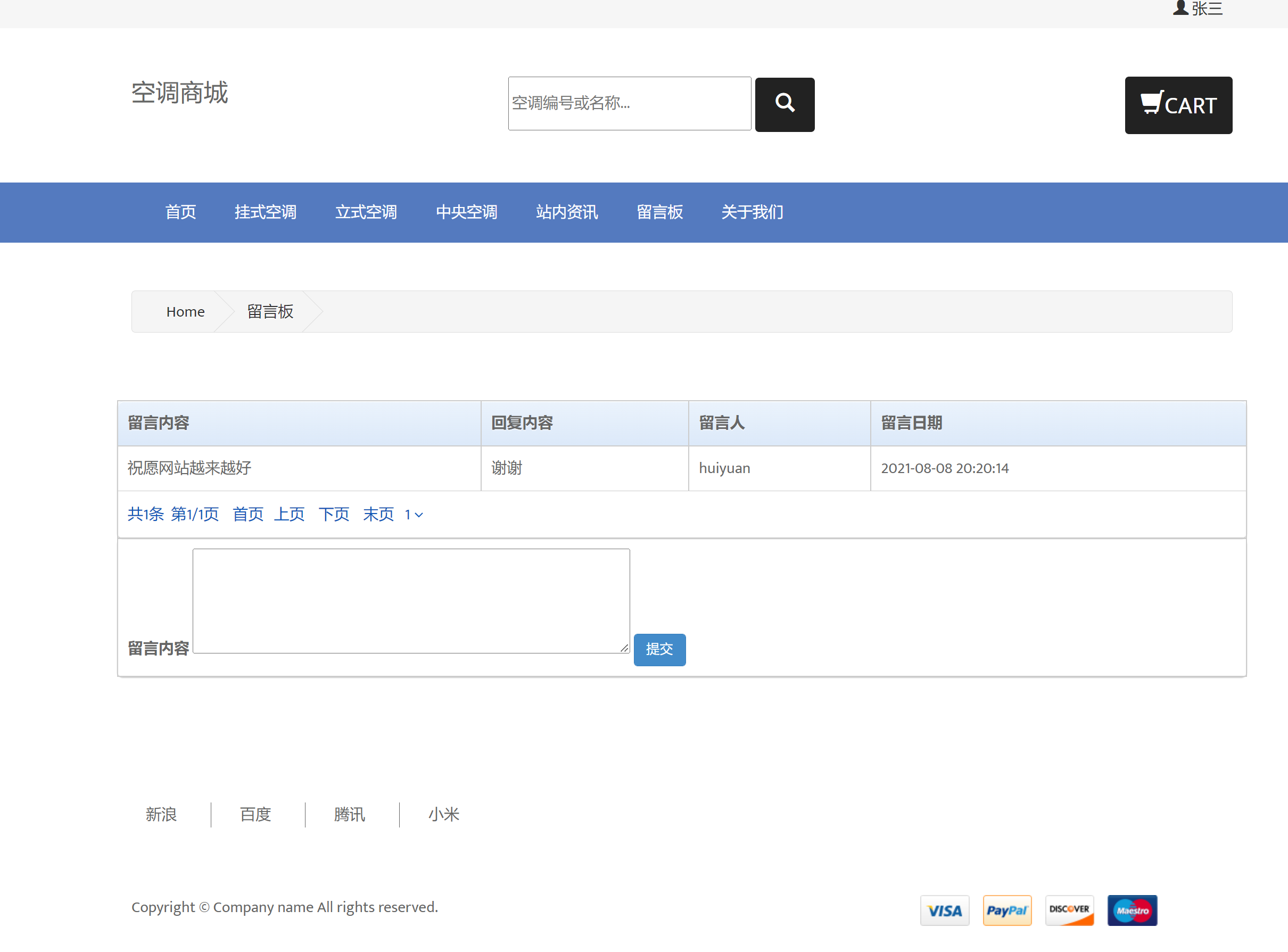The image size is (1288, 952).
Task: Click the Discover payment icon
Action: coord(1070,910)
